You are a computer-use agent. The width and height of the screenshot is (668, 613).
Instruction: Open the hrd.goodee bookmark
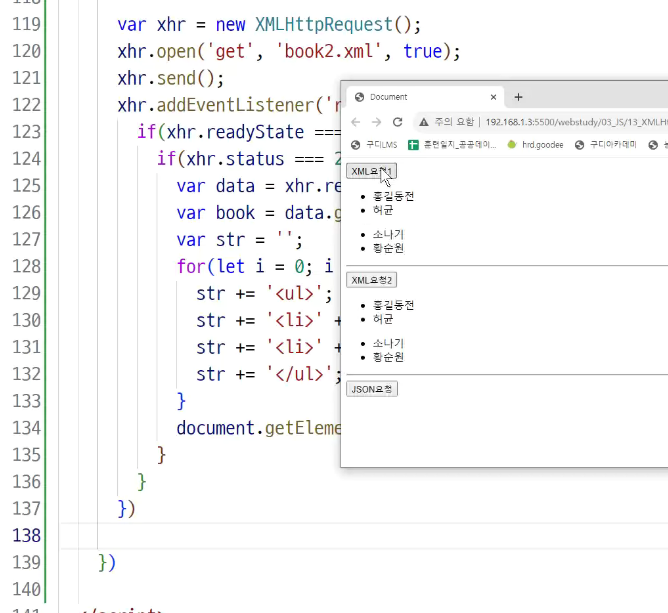coord(536,145)
